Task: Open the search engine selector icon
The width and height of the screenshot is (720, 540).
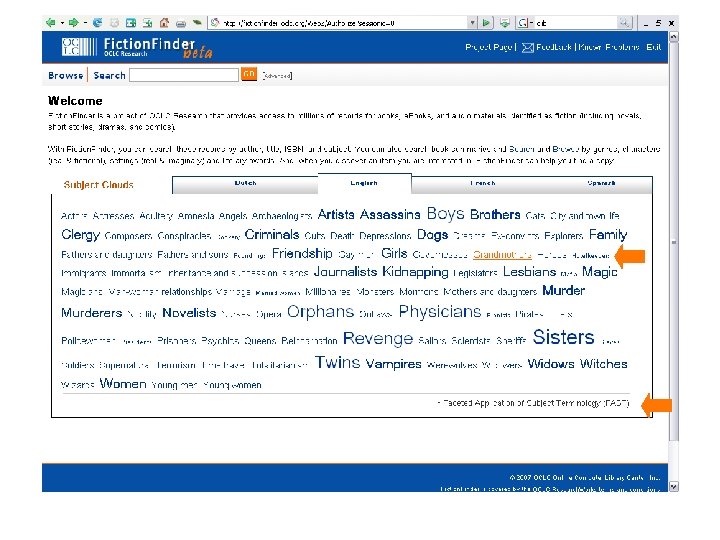Action: click(x=524, y=22)
